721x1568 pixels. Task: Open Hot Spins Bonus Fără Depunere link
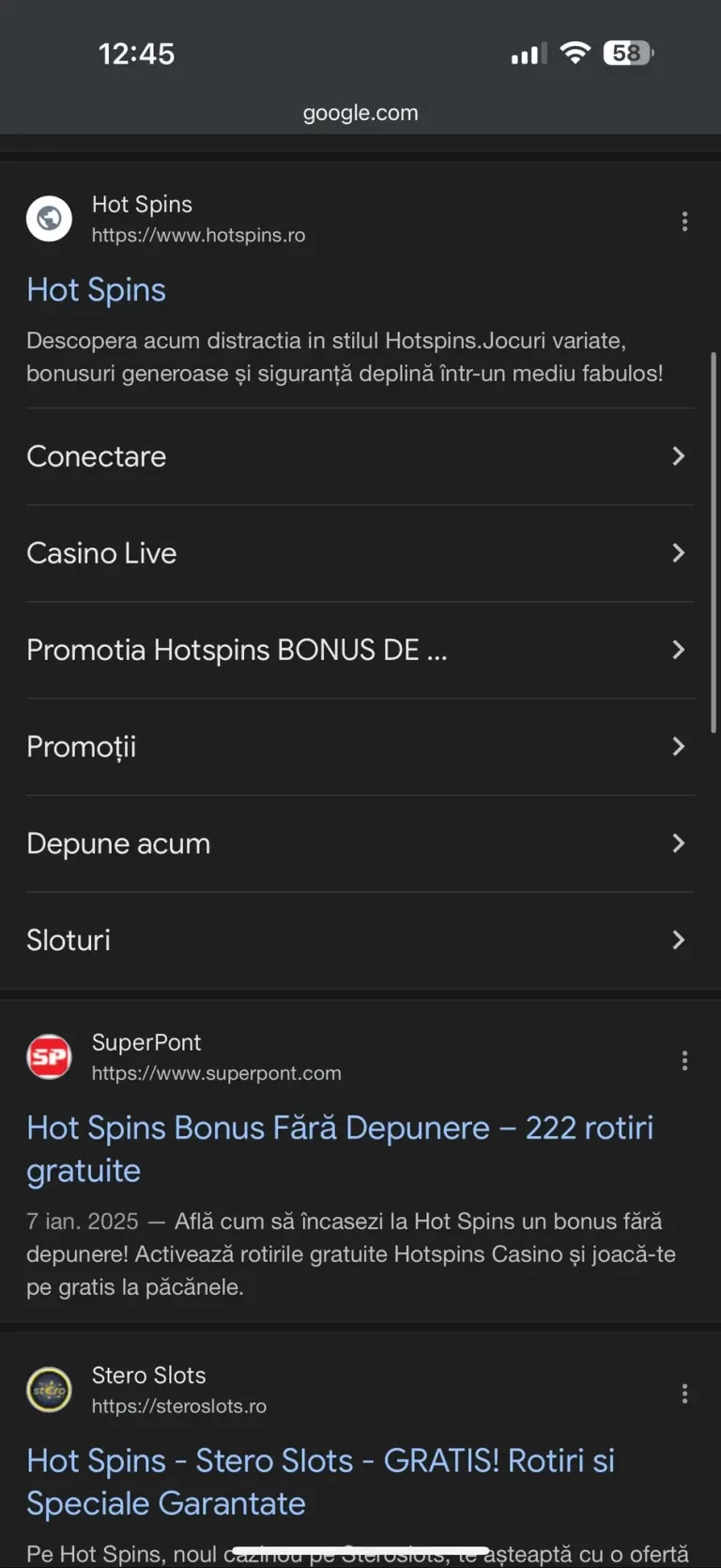(340, 1149)
